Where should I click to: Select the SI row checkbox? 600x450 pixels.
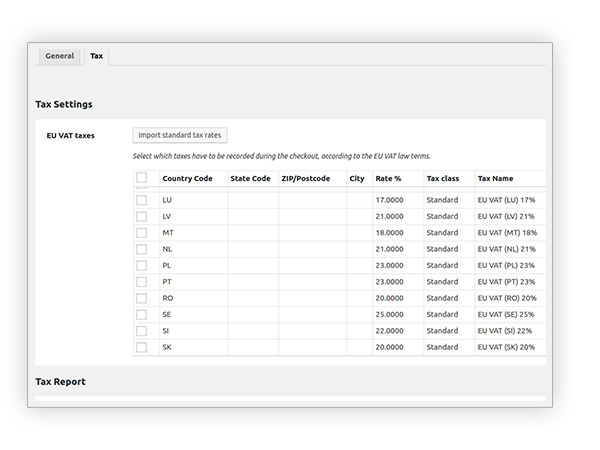[142, 331]
